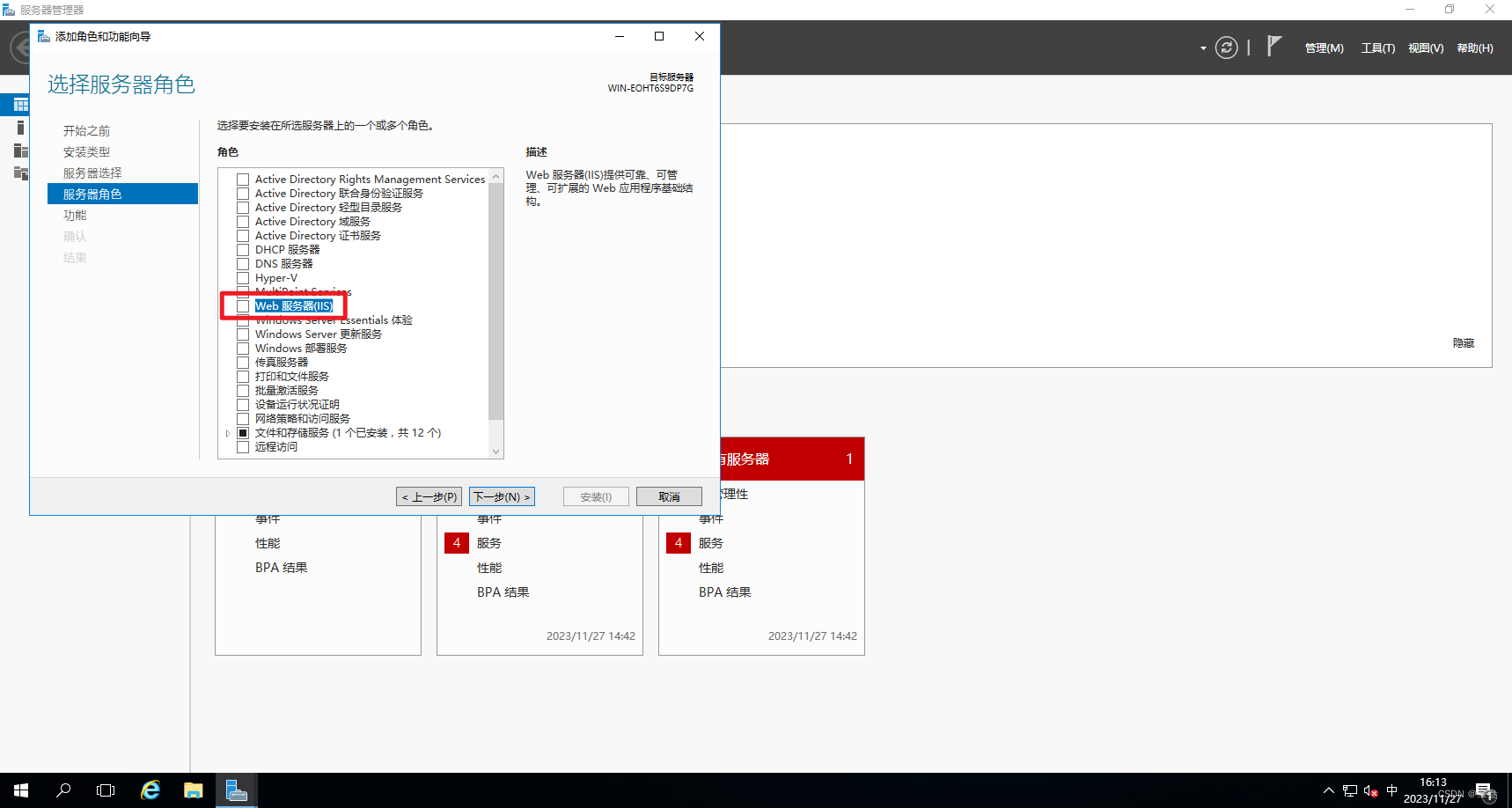The width and height of the screenshot is (1512, 808).
Task: Click roles list scroll down arrow
Action: click(x=495, y=451)
